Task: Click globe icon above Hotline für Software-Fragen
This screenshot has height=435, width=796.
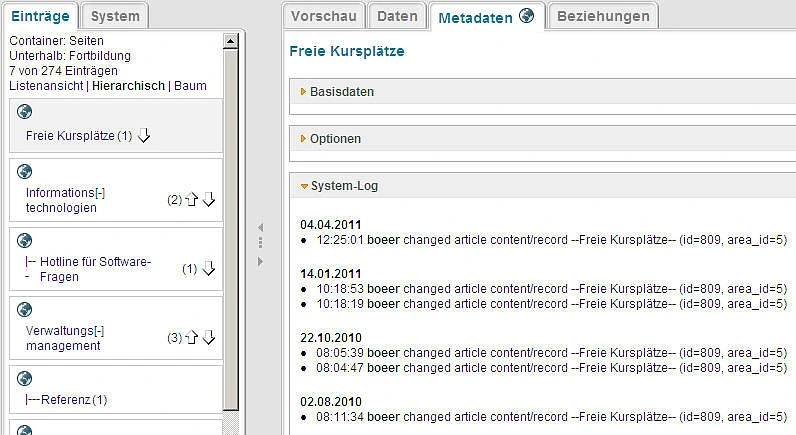Action: click(26, 240)
